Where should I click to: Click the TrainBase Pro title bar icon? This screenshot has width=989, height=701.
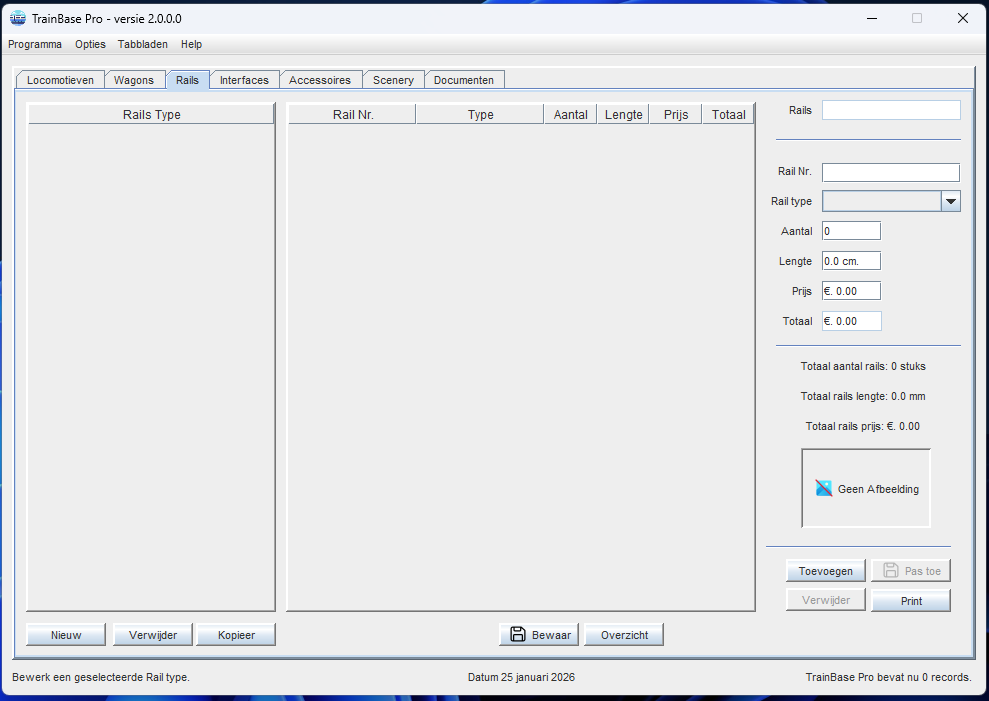[17, 18]
